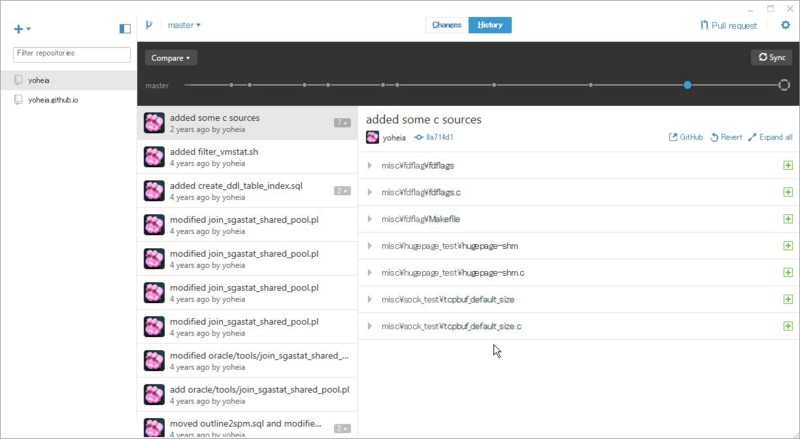The width and height of the screenshot is (800, 439).
Task: Click files-count badge on moved outline2spm.sql commit
Action: [342, 428]
